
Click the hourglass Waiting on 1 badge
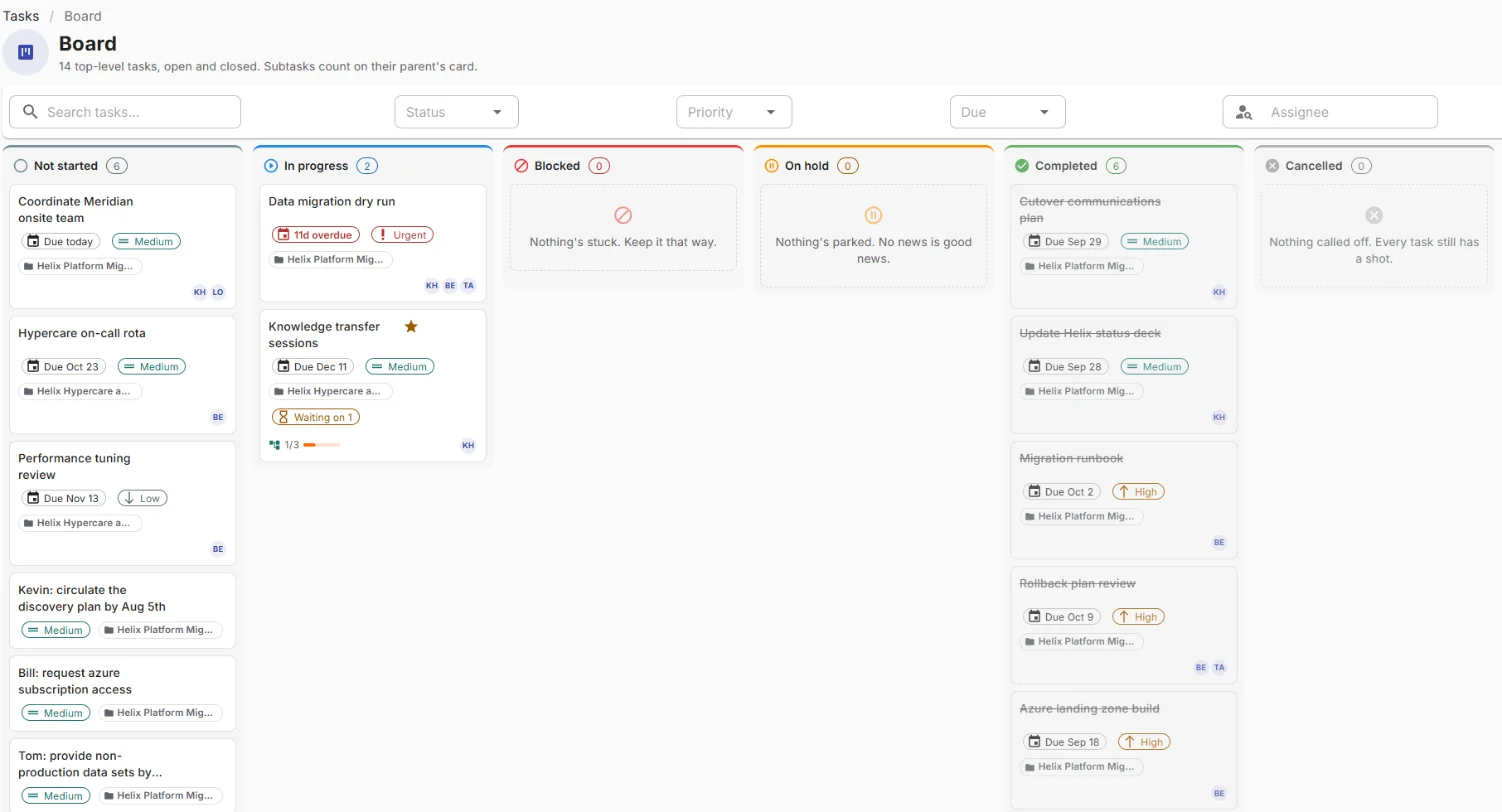316,417
